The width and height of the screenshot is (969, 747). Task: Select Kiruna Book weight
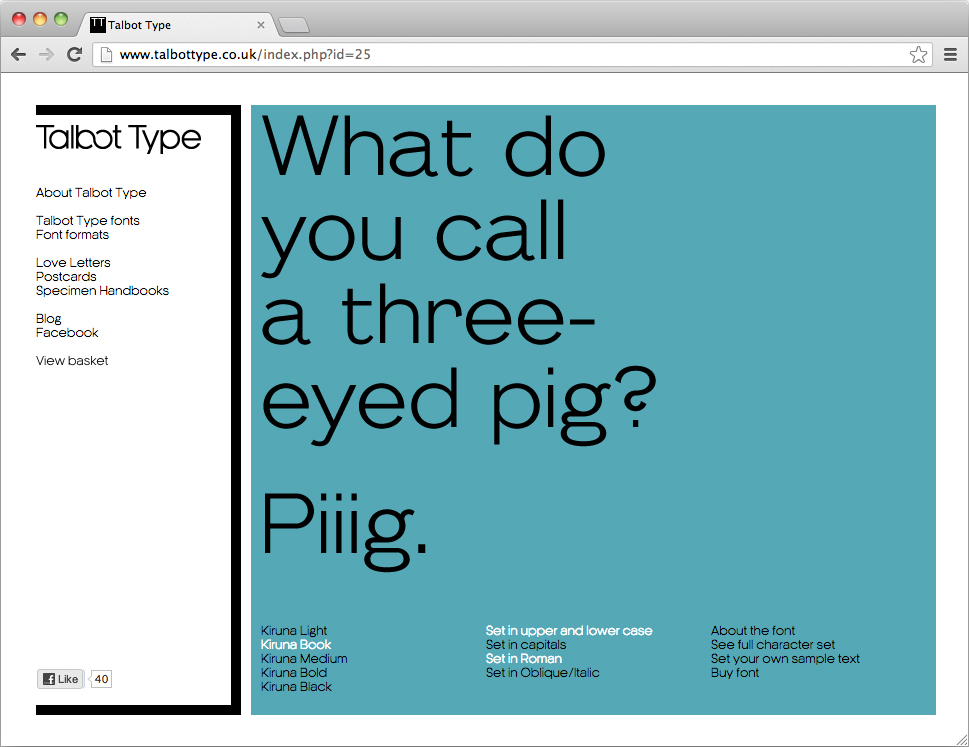[x=296, y=644]
